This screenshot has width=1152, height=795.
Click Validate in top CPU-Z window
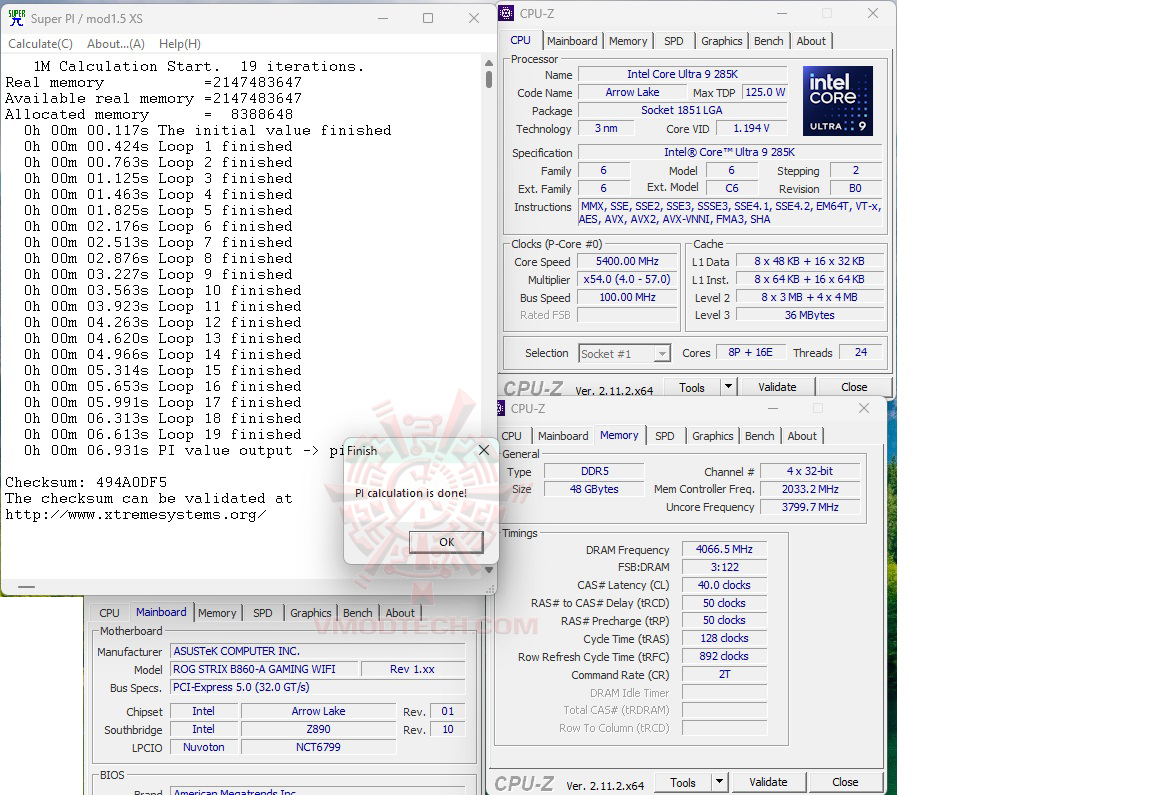[777, 387]
